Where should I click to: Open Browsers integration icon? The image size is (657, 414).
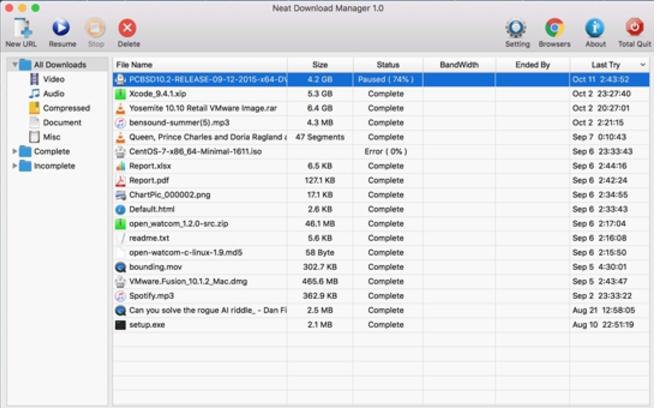(x=554, y=29)
